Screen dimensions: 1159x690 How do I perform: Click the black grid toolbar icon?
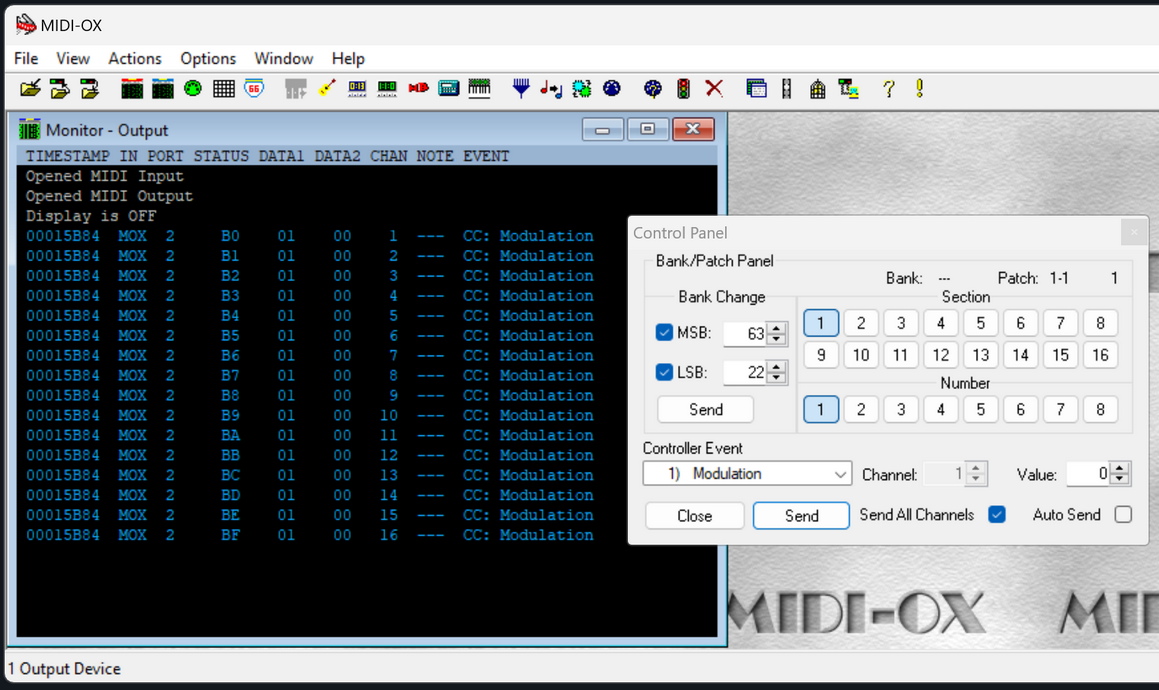click(223, 89)
